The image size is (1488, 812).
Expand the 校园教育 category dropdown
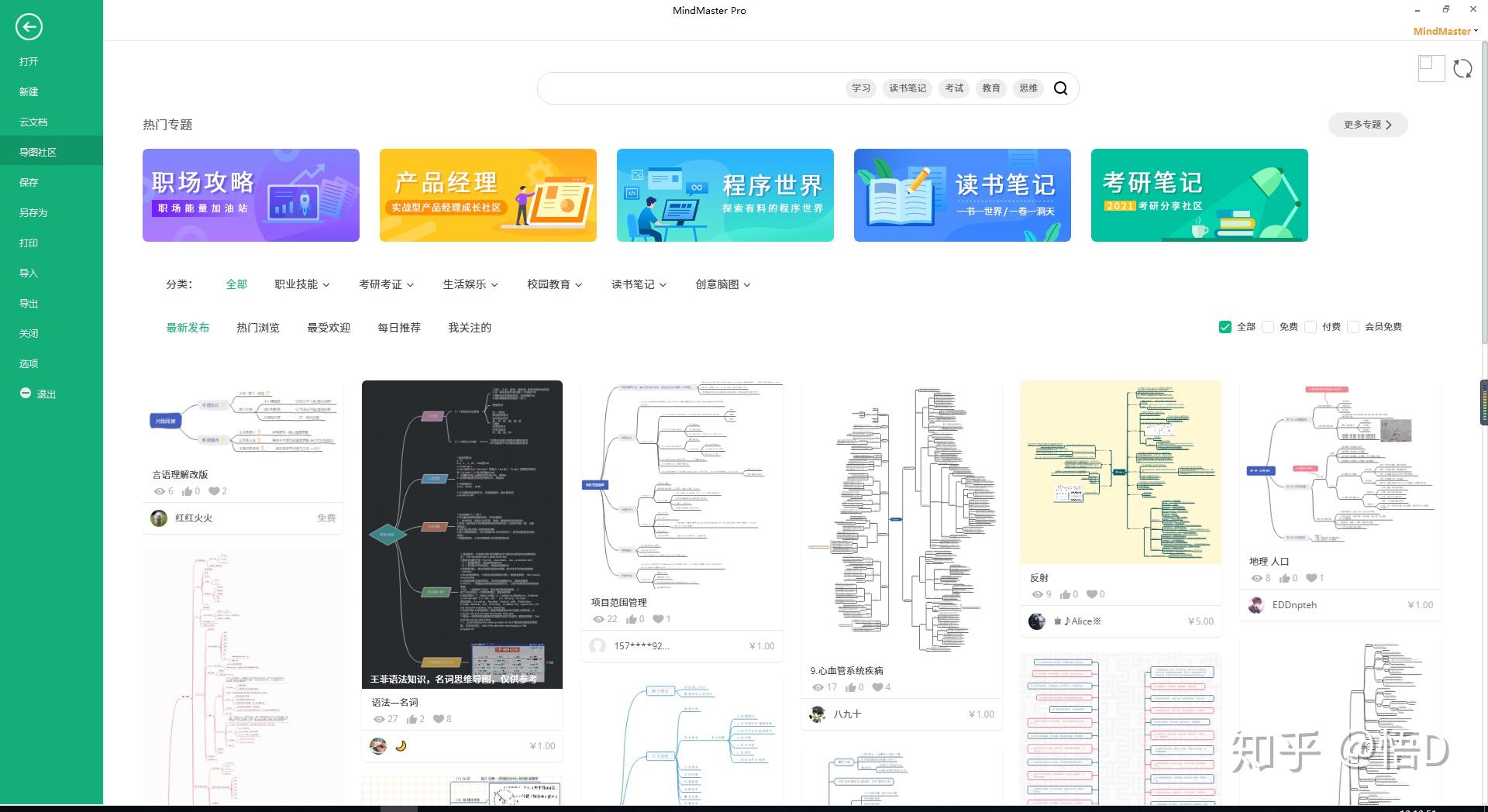(555, 284)
